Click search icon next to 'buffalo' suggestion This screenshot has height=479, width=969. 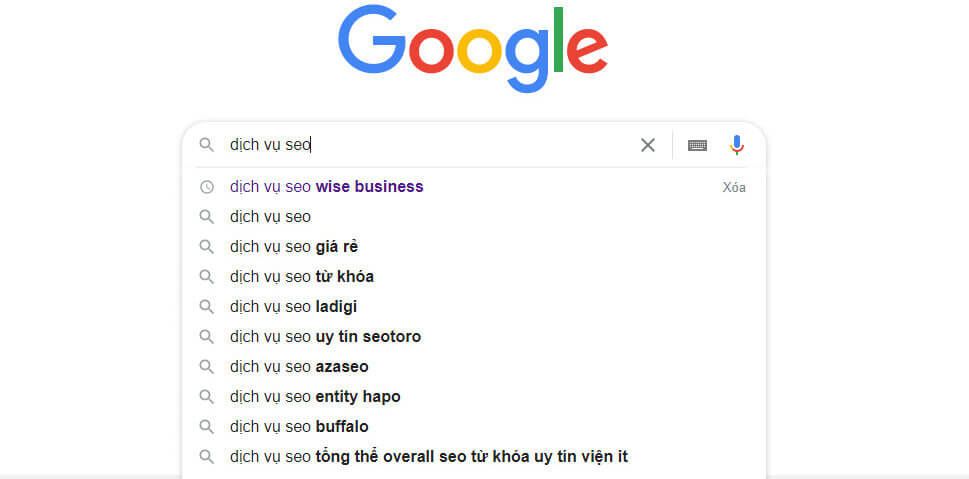(x=207, y=427)
